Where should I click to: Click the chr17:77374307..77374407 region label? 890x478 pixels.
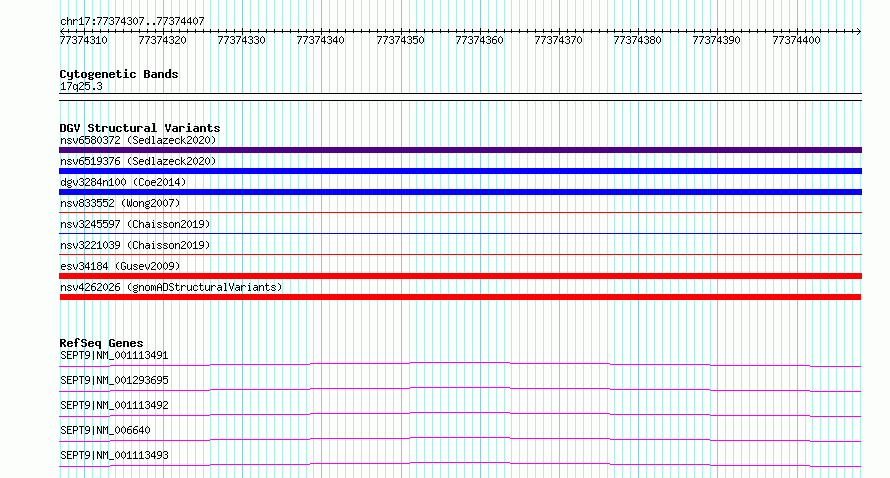(132, 21)
